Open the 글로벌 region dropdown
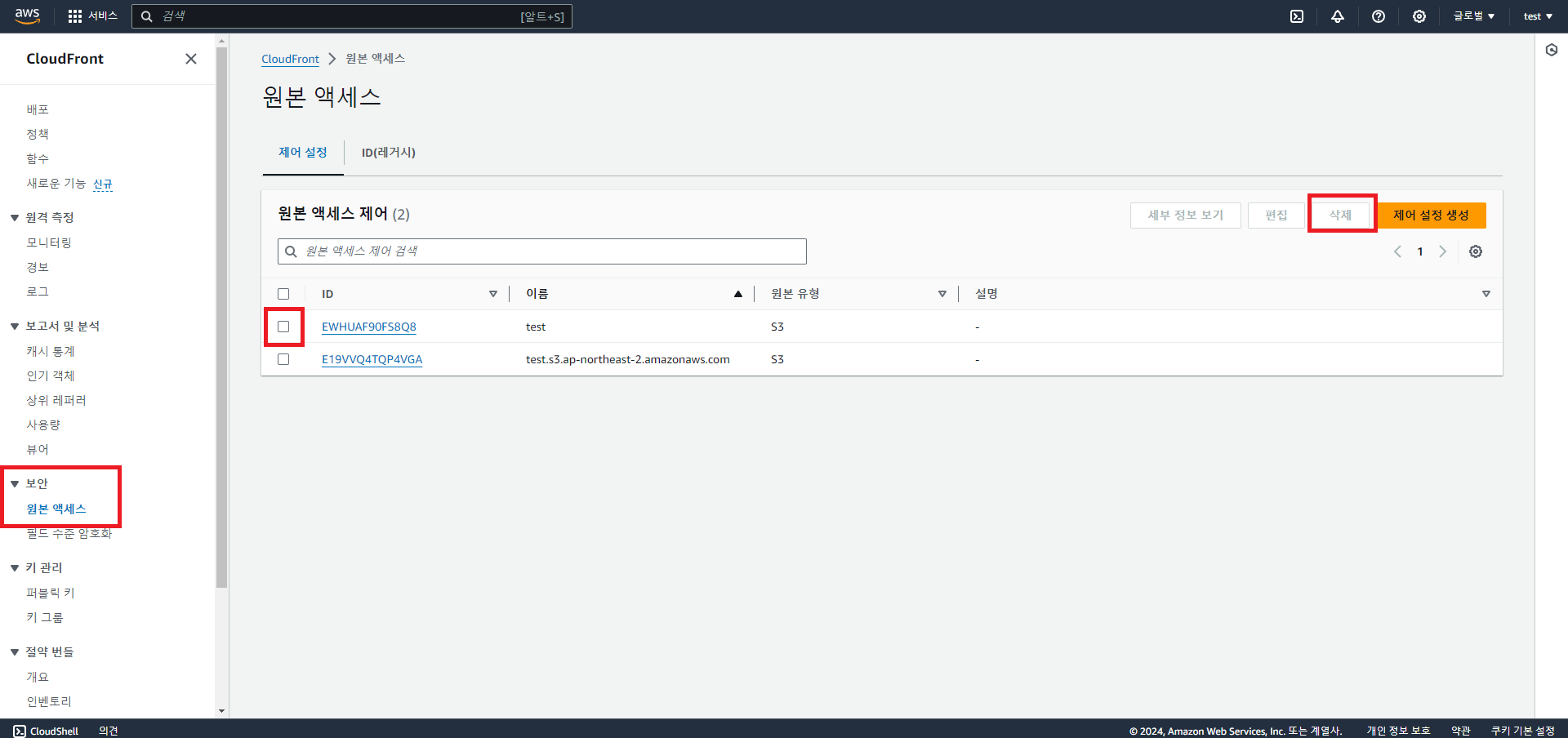 [1474, 16]
